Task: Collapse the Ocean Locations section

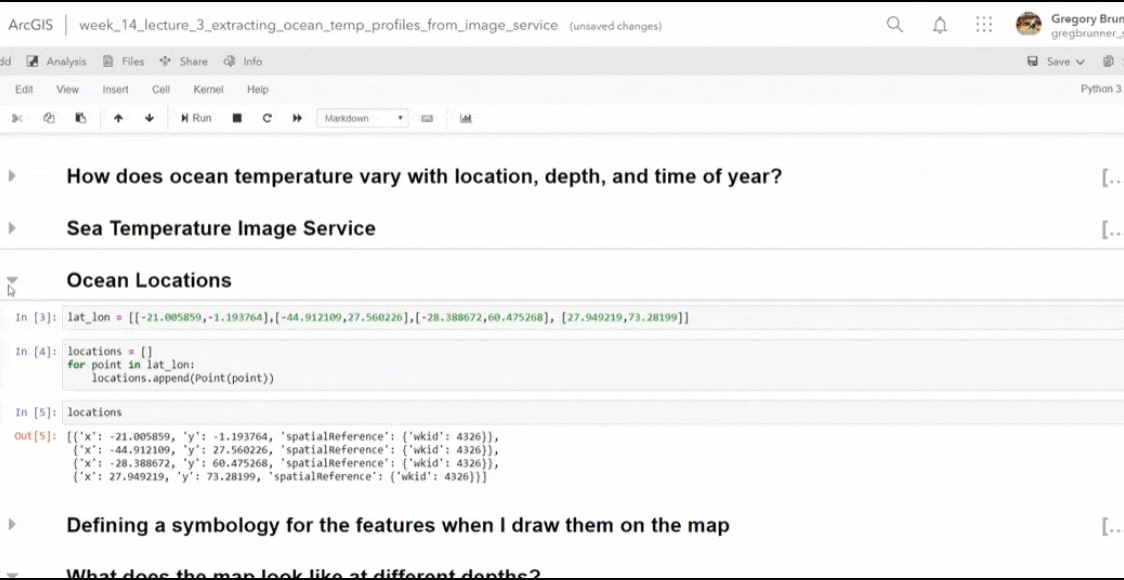Action: point(12,282)
